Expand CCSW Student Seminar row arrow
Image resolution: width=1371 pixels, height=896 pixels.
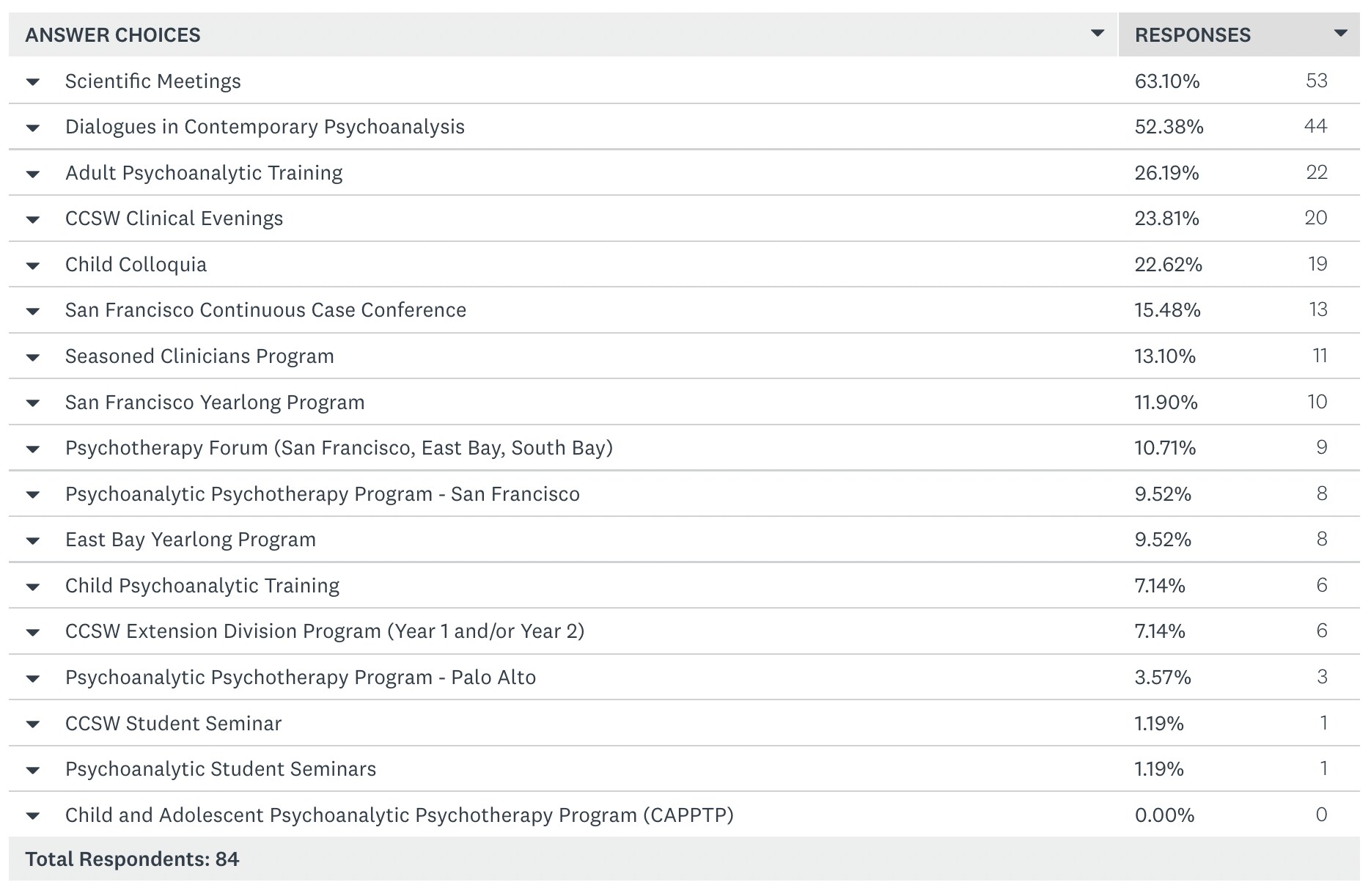click(33, 724)
